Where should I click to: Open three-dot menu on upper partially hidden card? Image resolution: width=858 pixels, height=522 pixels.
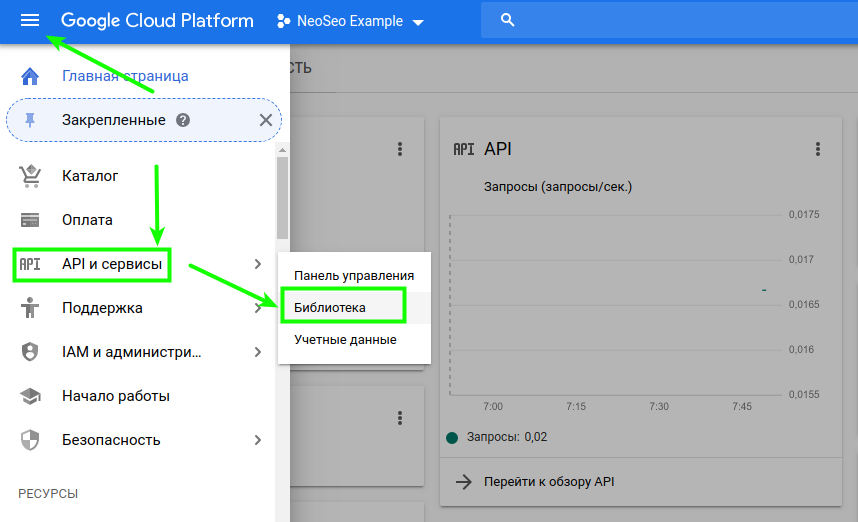pos(400,149)
